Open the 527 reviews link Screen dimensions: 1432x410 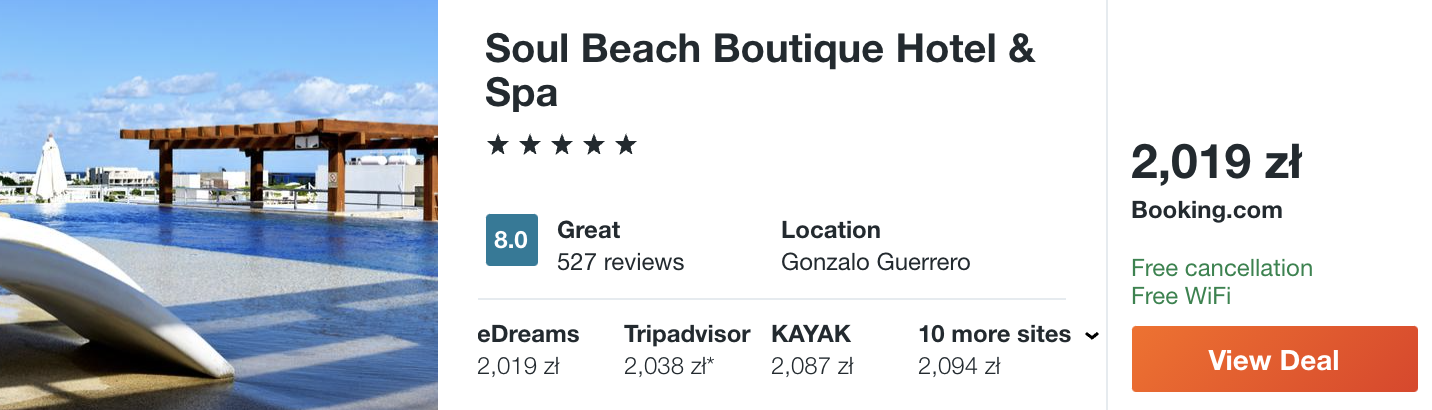tap(620, 262)
